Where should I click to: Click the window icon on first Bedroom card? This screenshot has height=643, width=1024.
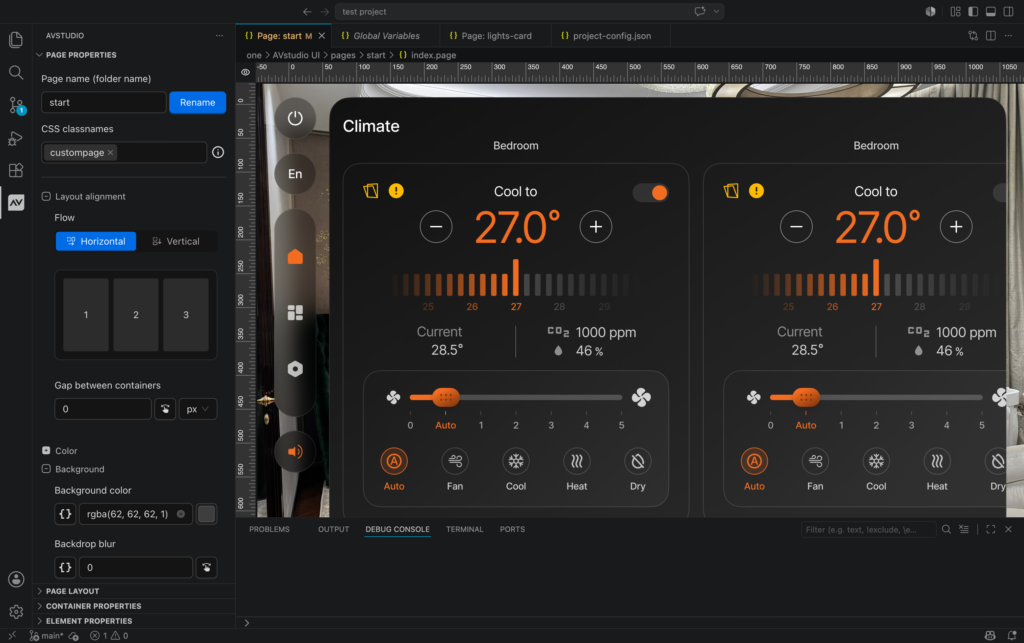point(371,191)
